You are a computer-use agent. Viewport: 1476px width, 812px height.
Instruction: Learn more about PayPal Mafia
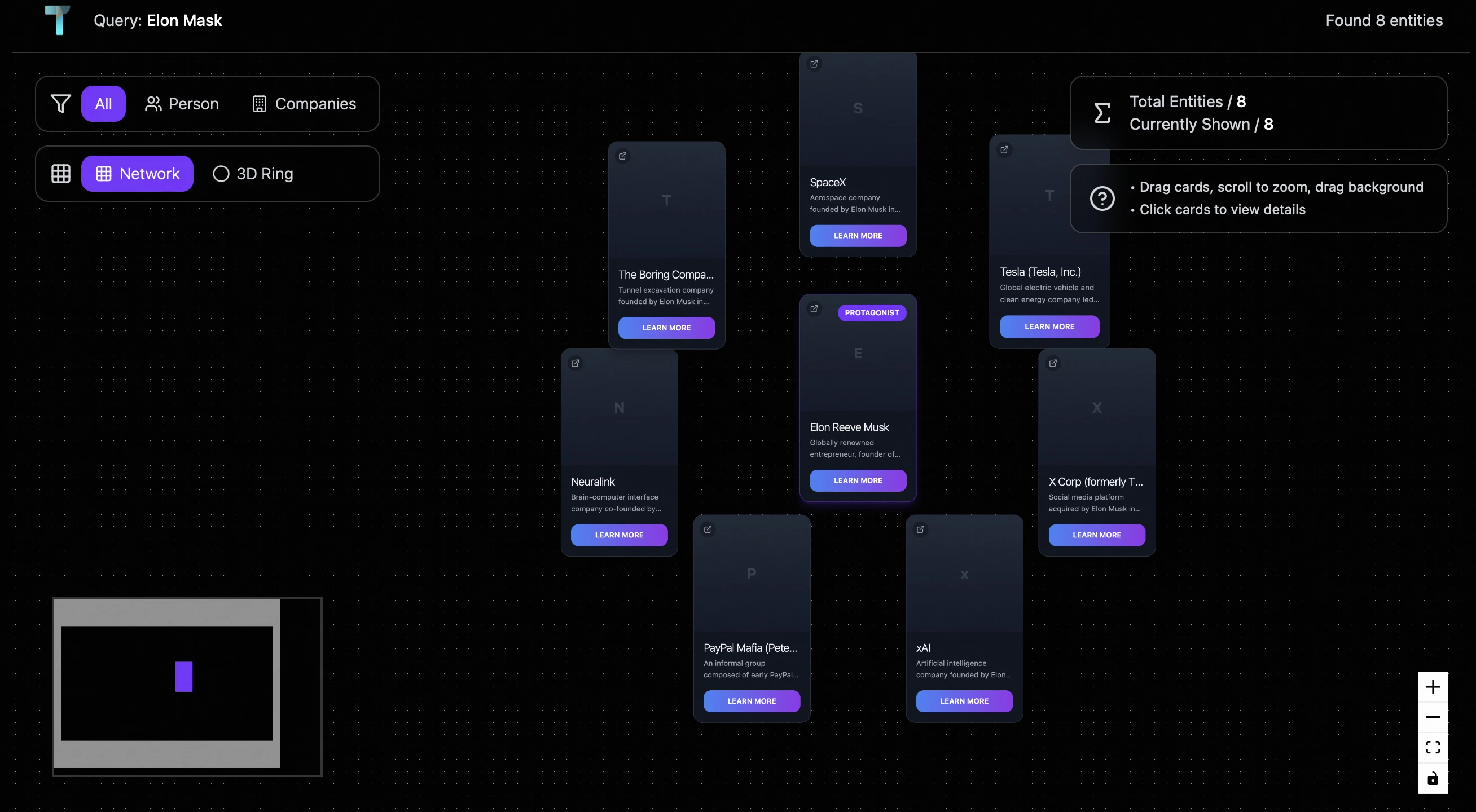(752, 701)
